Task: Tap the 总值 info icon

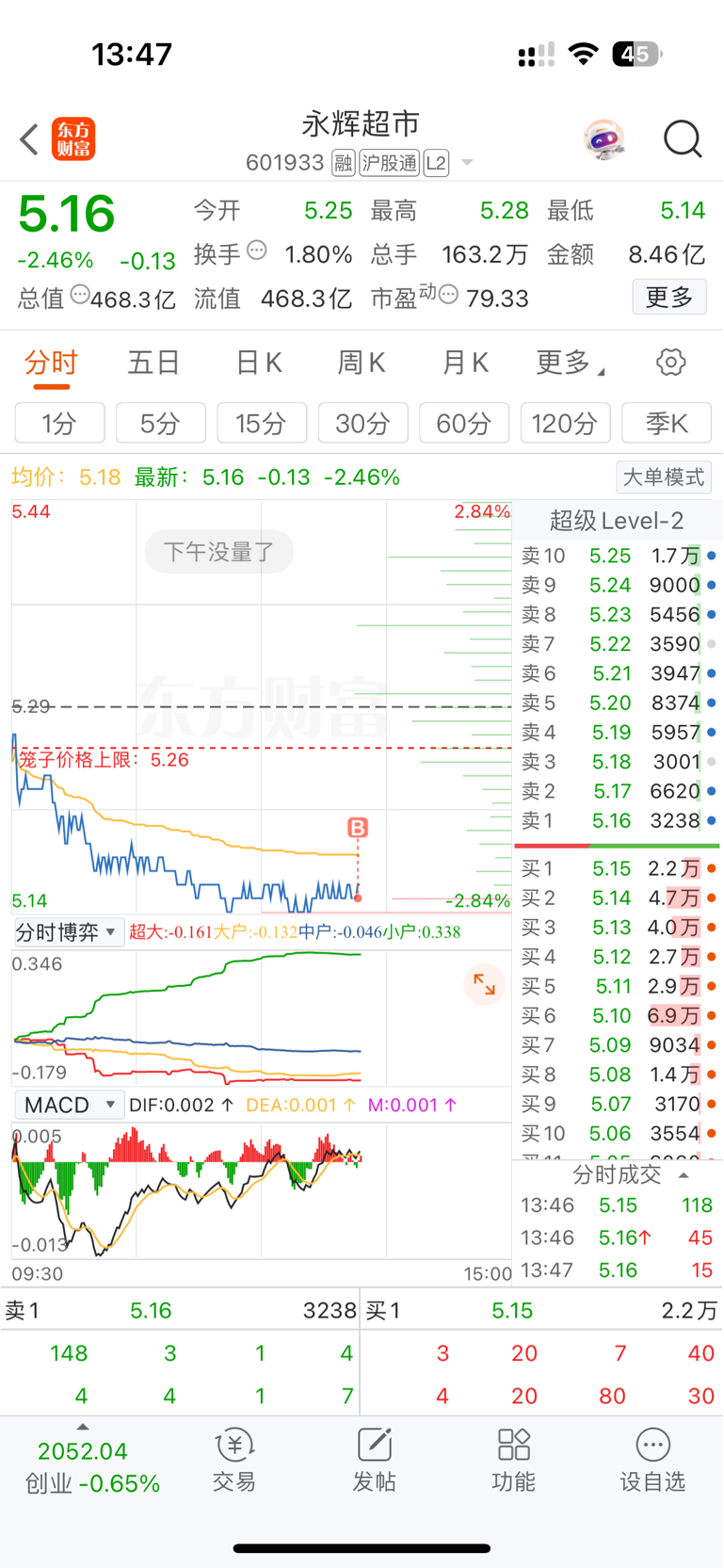Action: 80,295
